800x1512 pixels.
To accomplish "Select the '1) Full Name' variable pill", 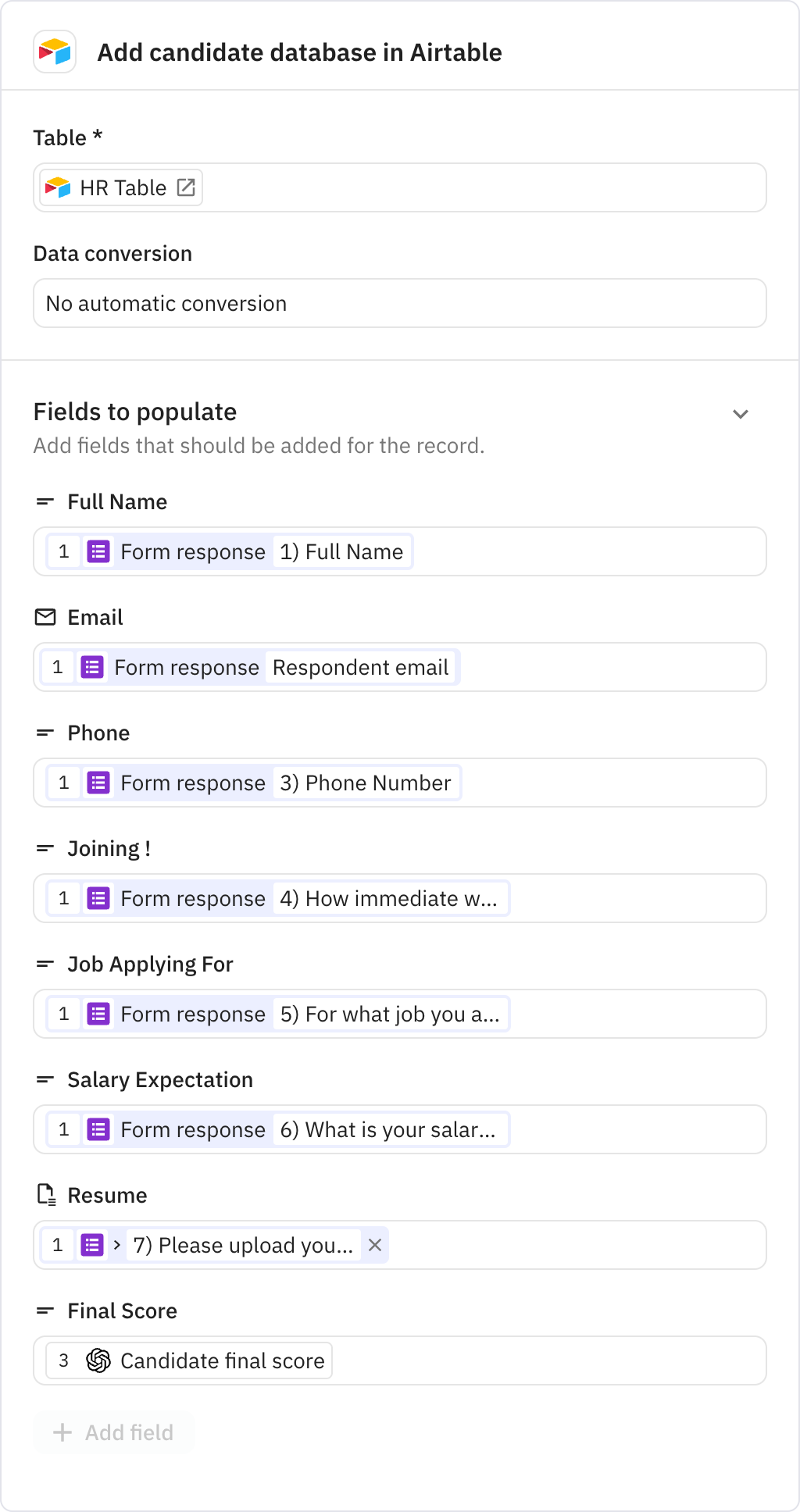I will pos(230,551).
